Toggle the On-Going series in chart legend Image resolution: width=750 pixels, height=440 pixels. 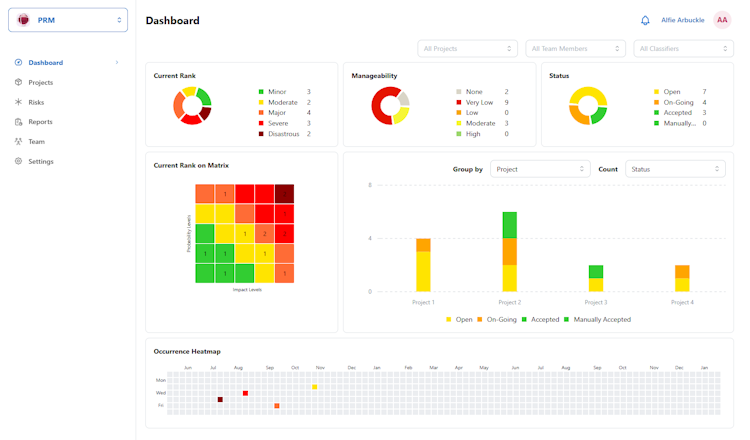497,319
